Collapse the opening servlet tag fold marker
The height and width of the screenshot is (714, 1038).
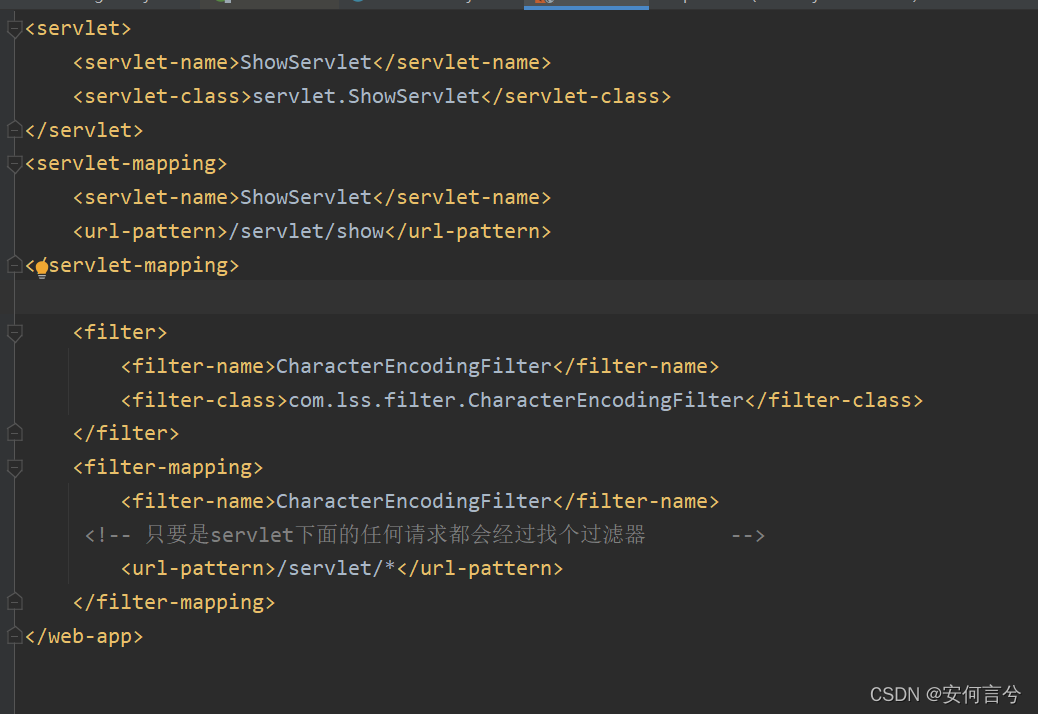(x=15, y=29)
